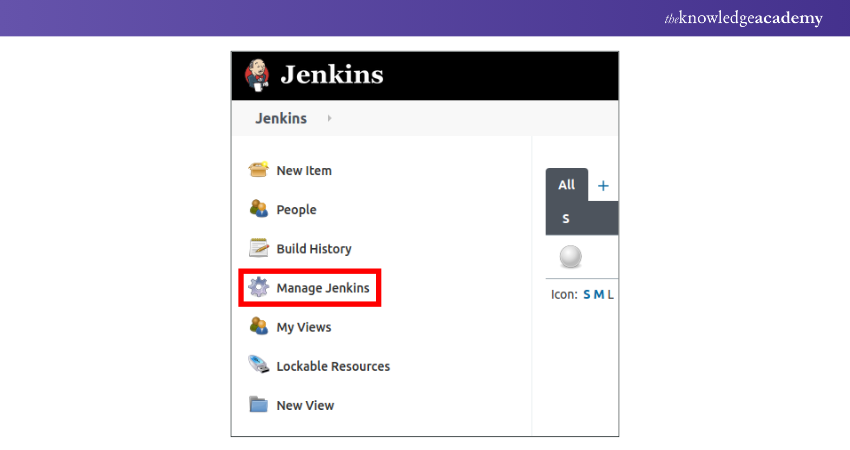Expand the Jenkins breadcrumb arrow menu
Screen dimensions: 850x450
point(329,119)
